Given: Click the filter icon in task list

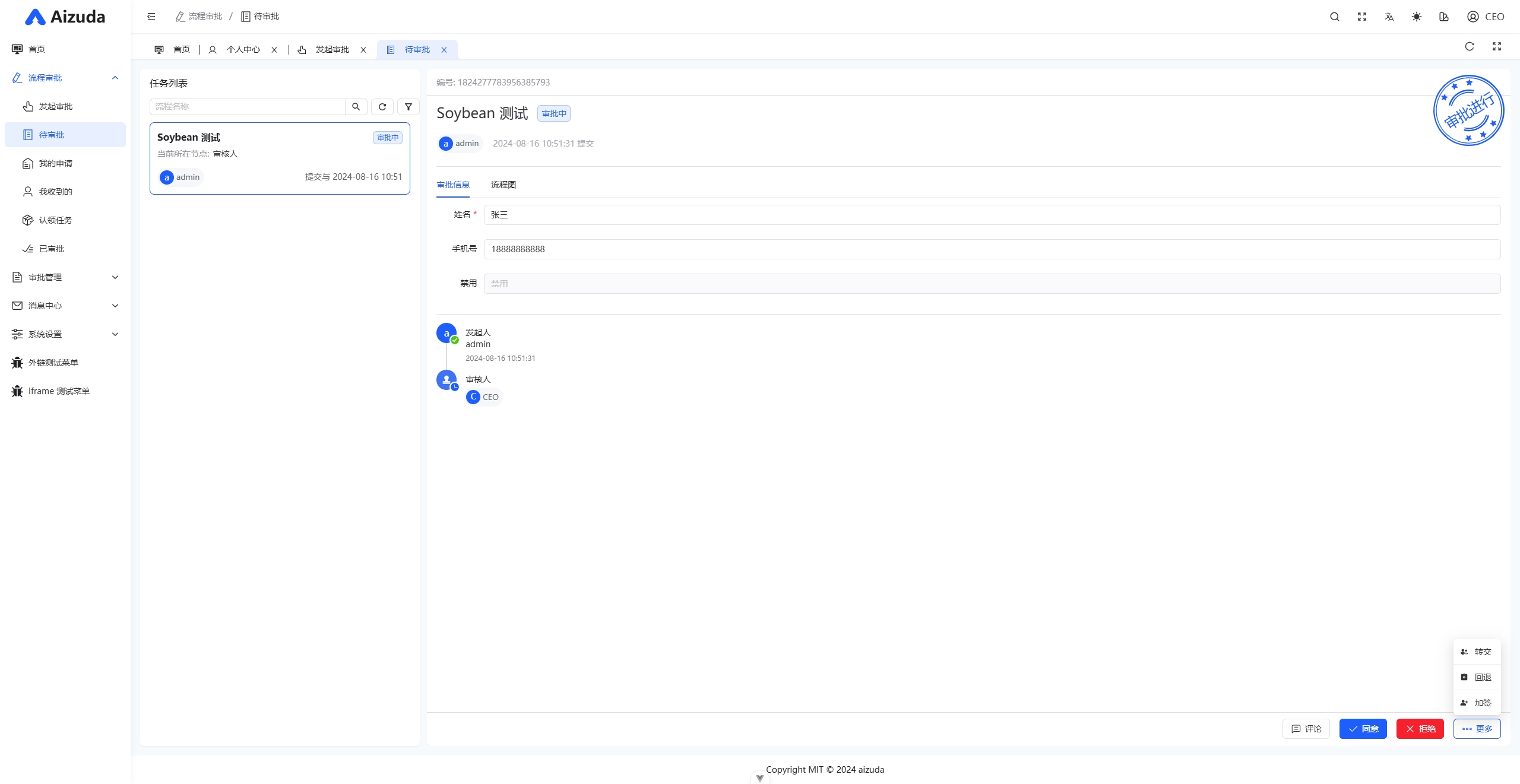Looking at the screenshot, I should click(x=408, y=107).
